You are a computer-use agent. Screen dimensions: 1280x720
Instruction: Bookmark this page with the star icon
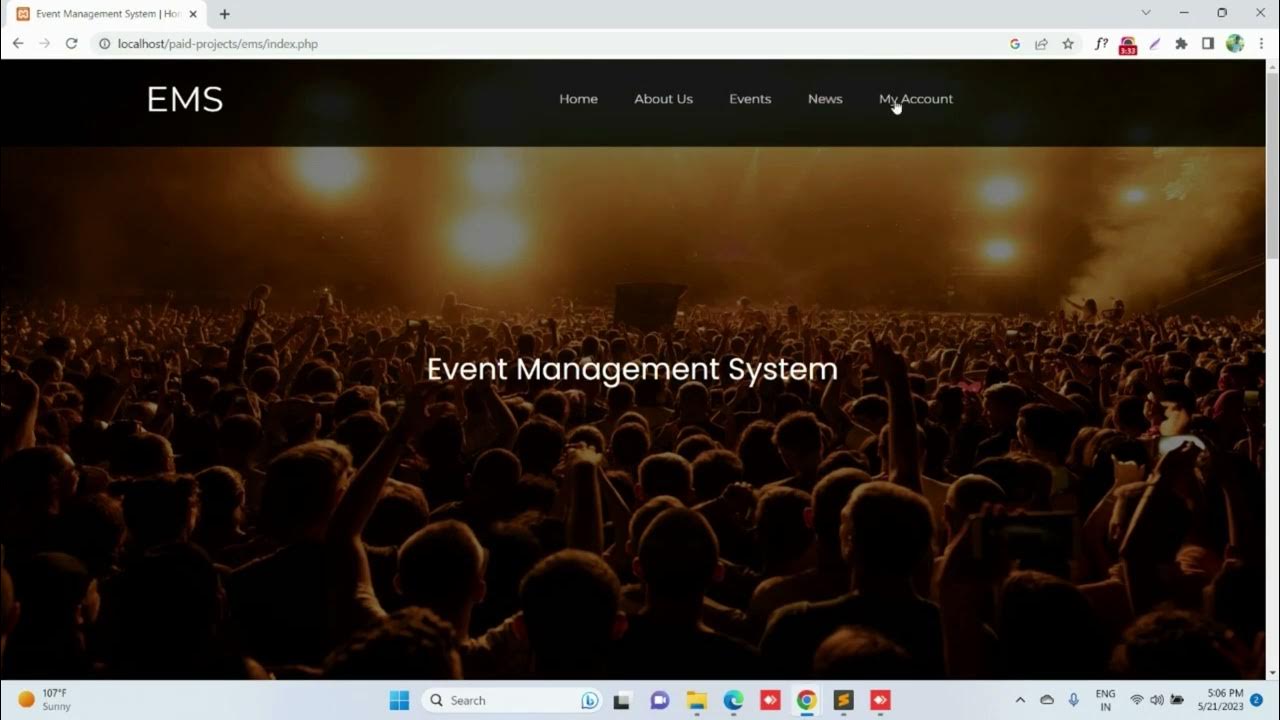point(1068,44)
